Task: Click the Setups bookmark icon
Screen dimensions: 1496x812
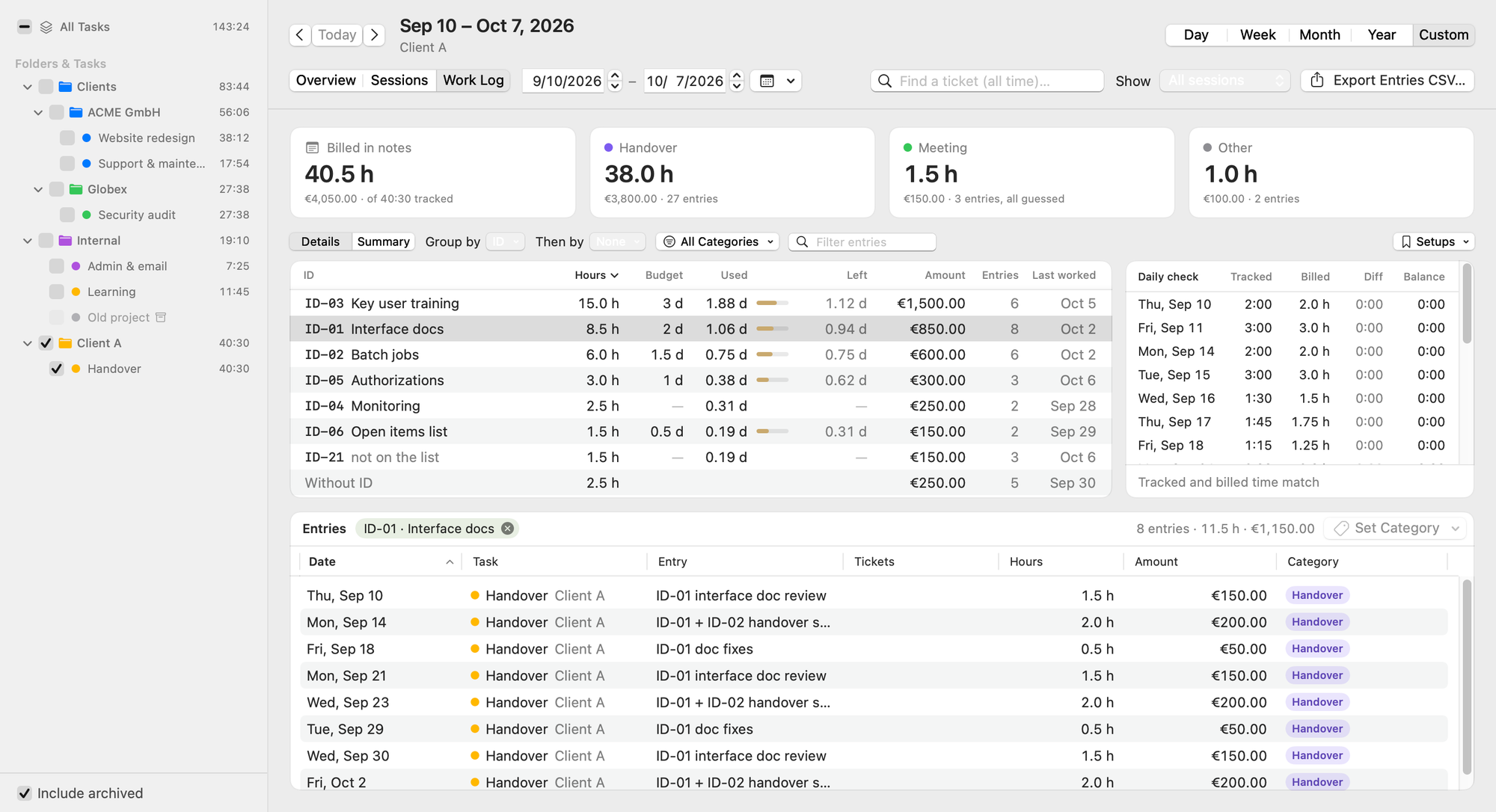Action: 1406,242
